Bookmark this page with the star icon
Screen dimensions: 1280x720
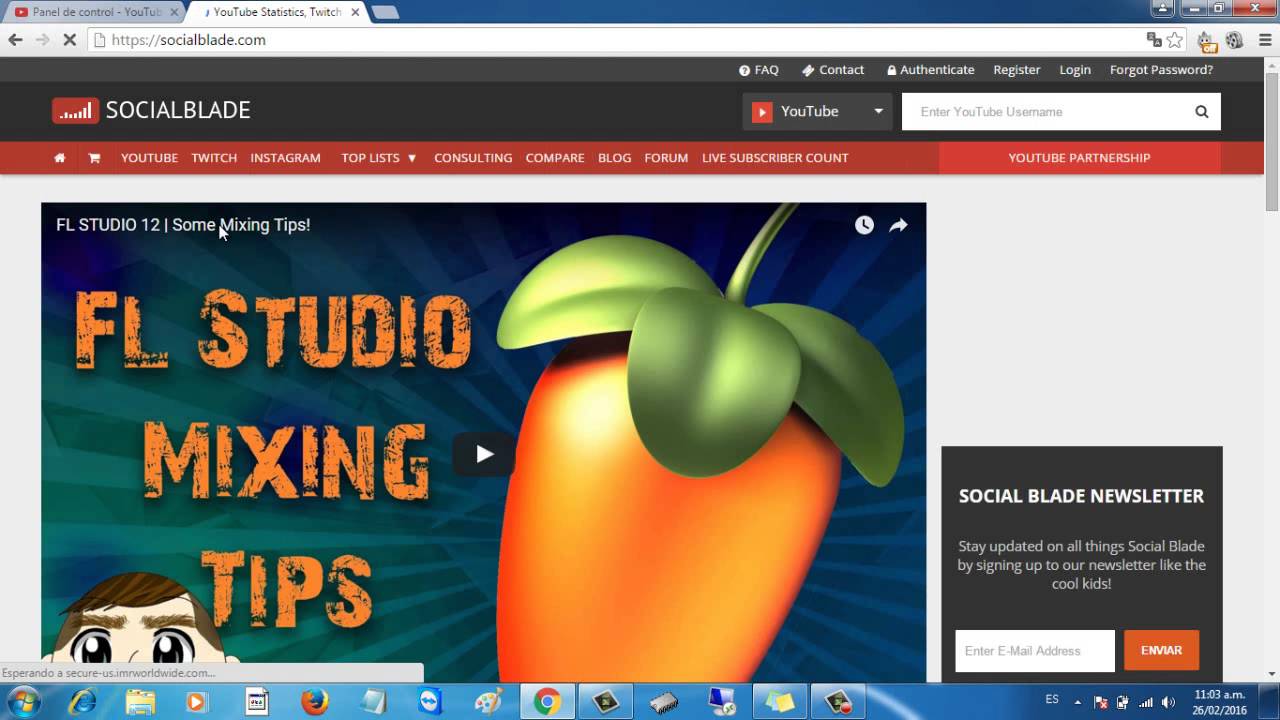[1175, 40]
